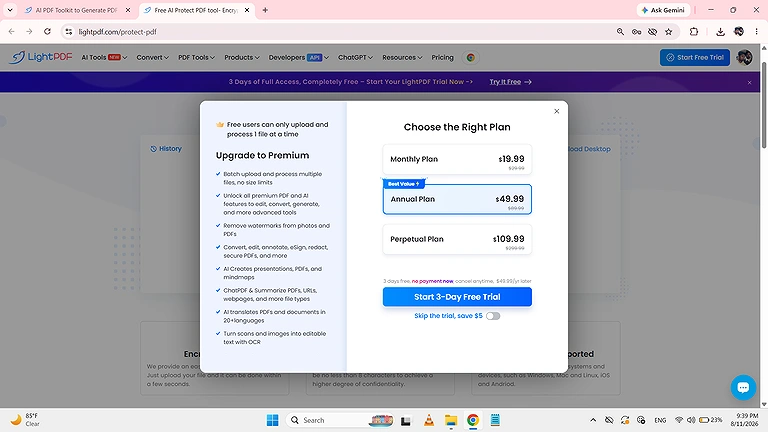The height and width of the screenshot is (432, 768).
Task: Click the ENG language indicator
Action: [660, 420]
